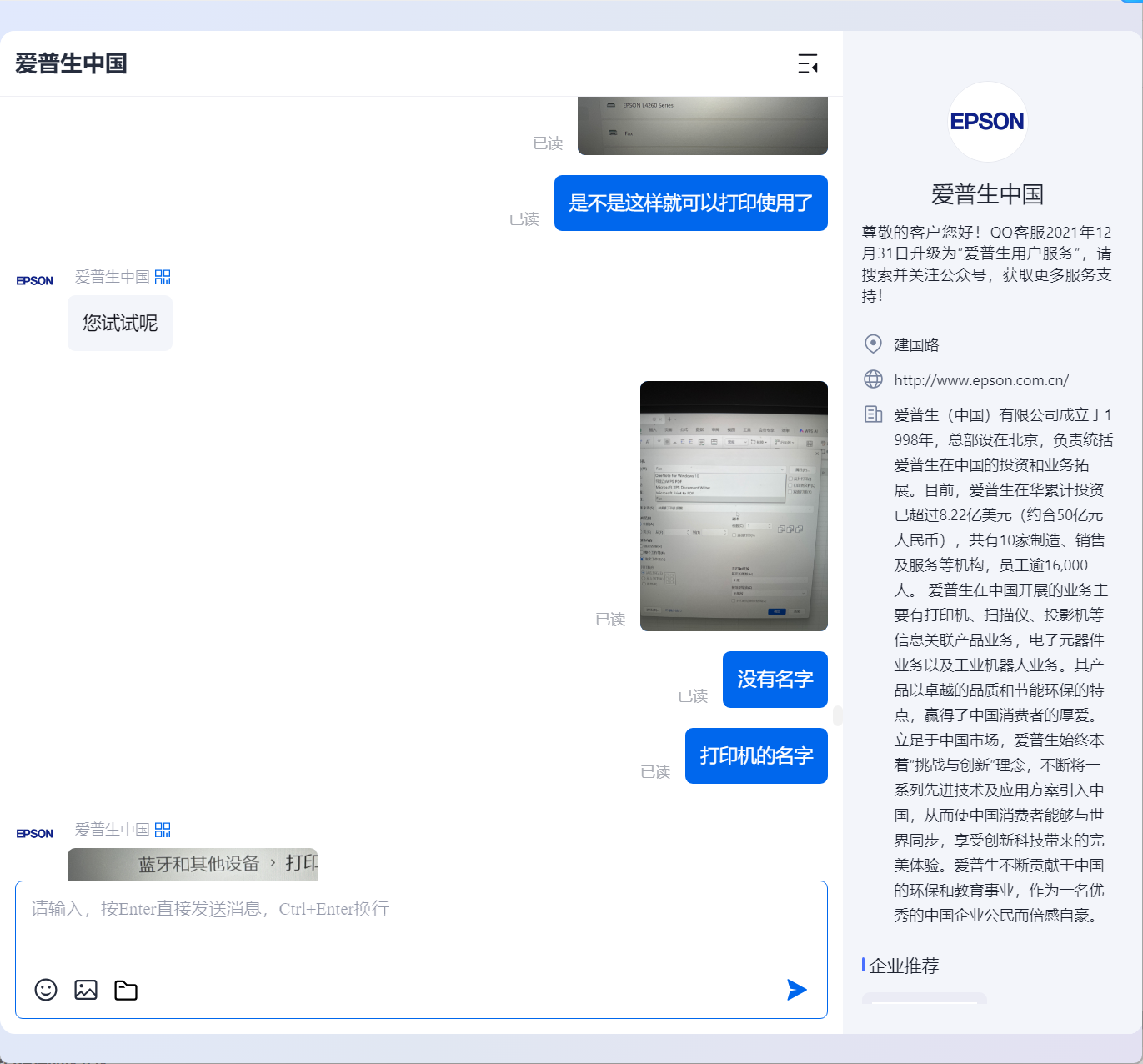Click the company description paragraph
This screenshot has height=1064, width=1143.
tap(1003, 665)
